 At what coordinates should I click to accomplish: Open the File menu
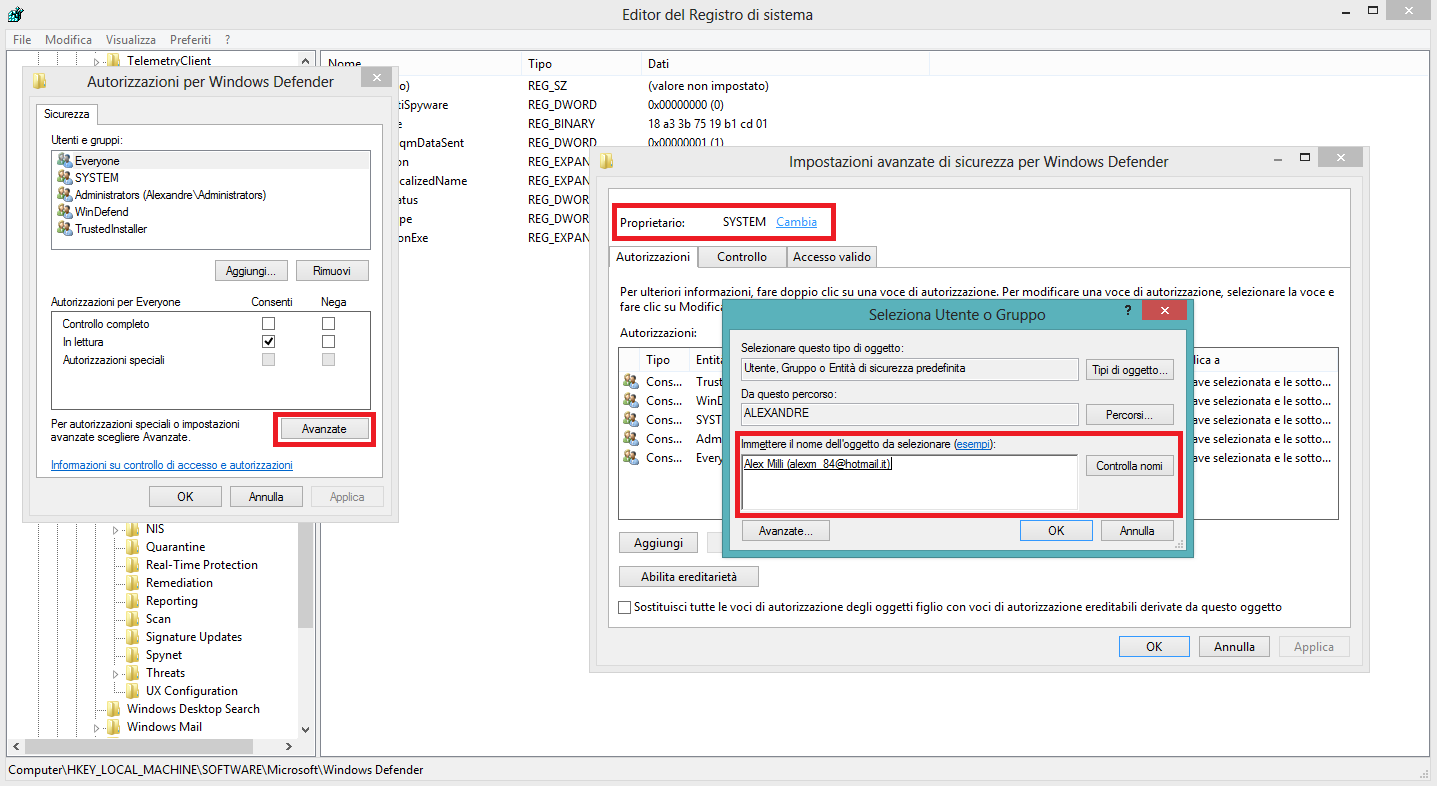tap(22, 40)
